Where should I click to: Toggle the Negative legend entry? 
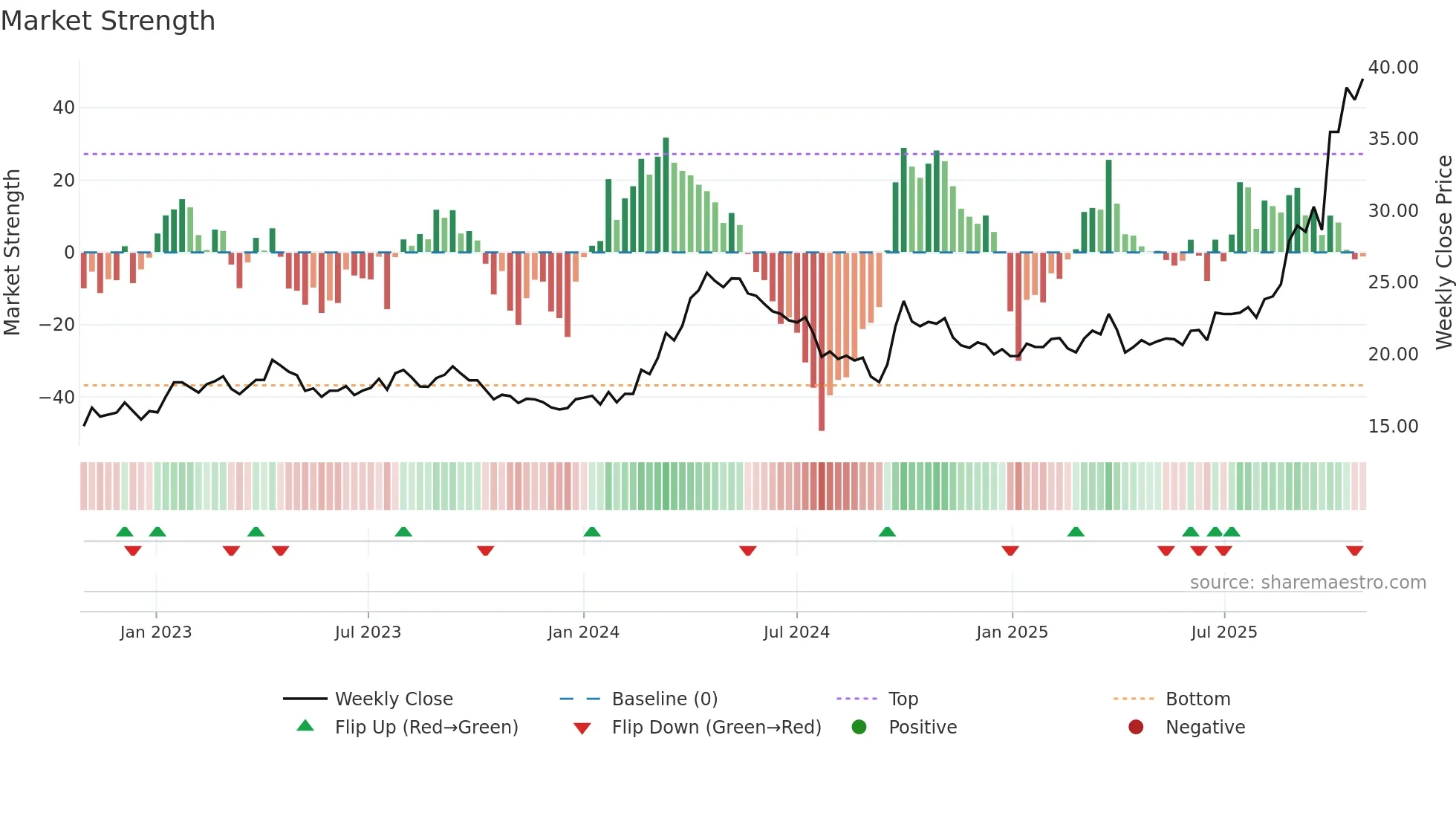[1186, 727]
